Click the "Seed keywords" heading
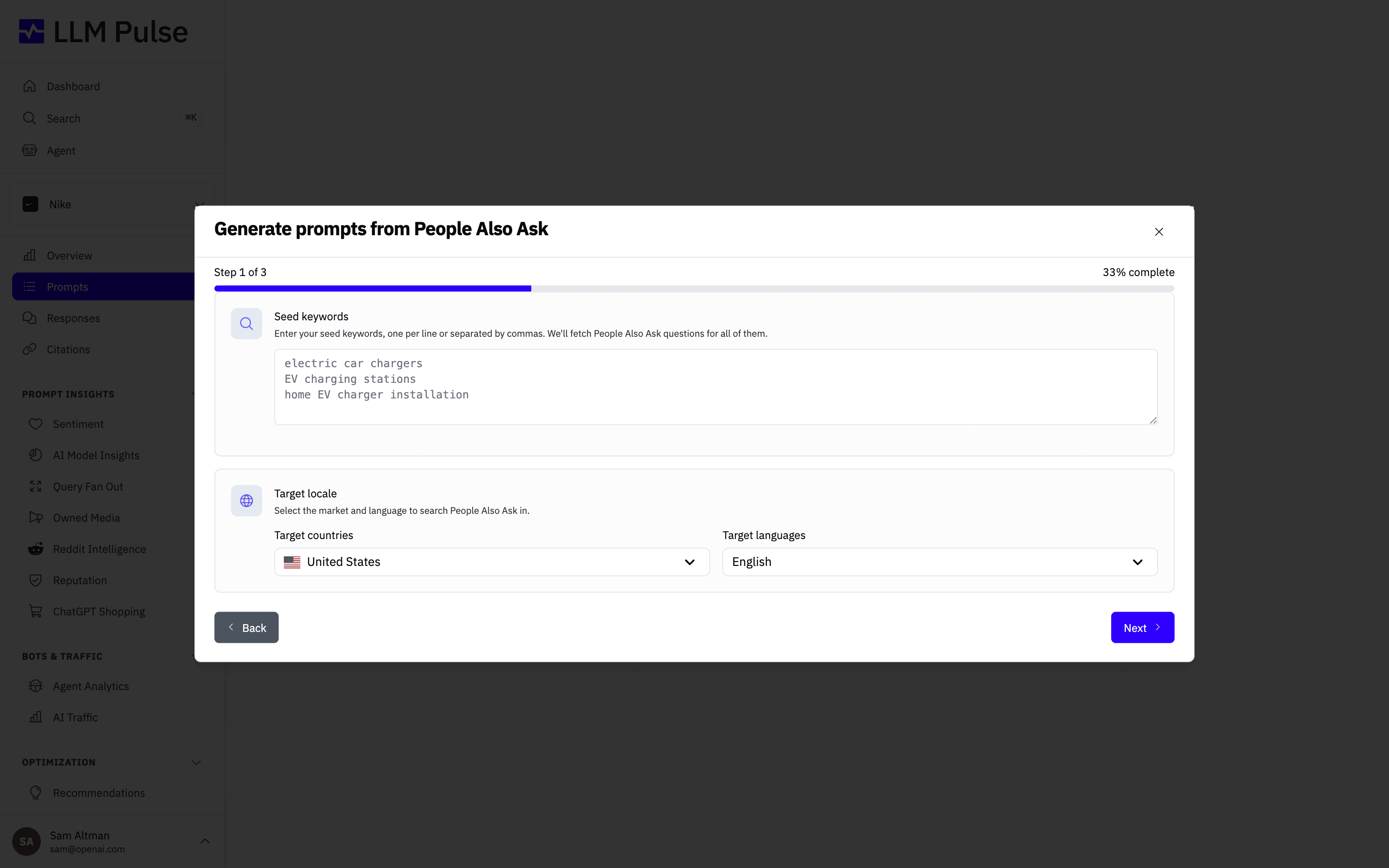This screenshot has height=868, width=1389. pos(311,316)
